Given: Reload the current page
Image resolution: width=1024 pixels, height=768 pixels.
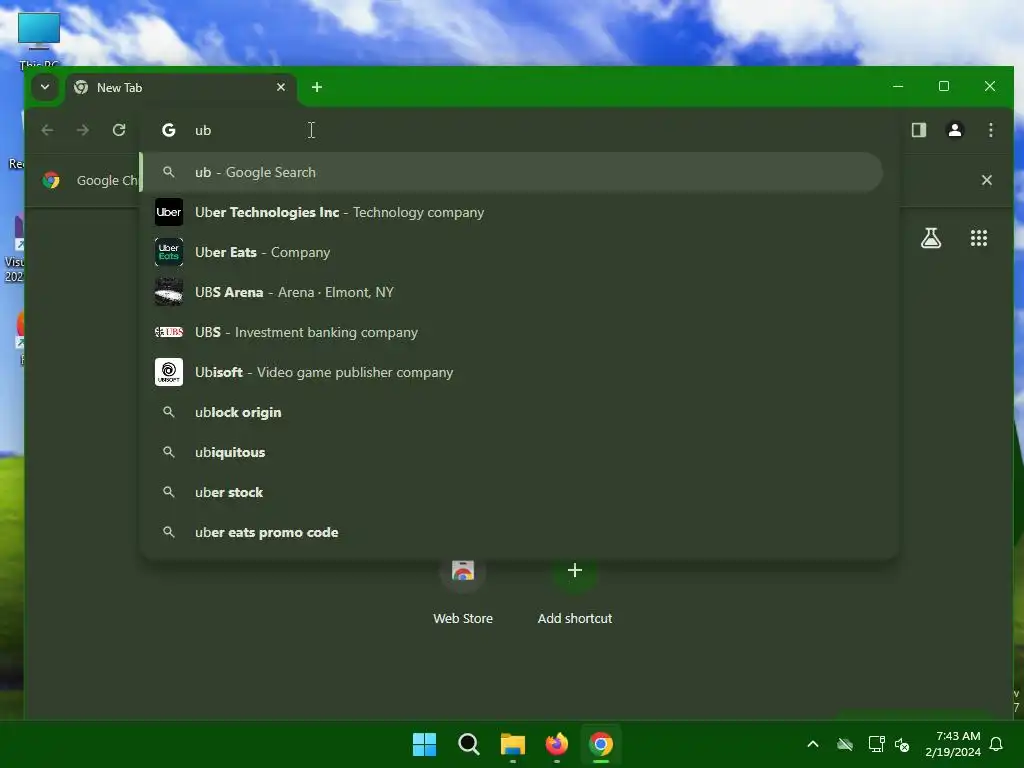Looking at the screenshot, I should coord(119,130).
